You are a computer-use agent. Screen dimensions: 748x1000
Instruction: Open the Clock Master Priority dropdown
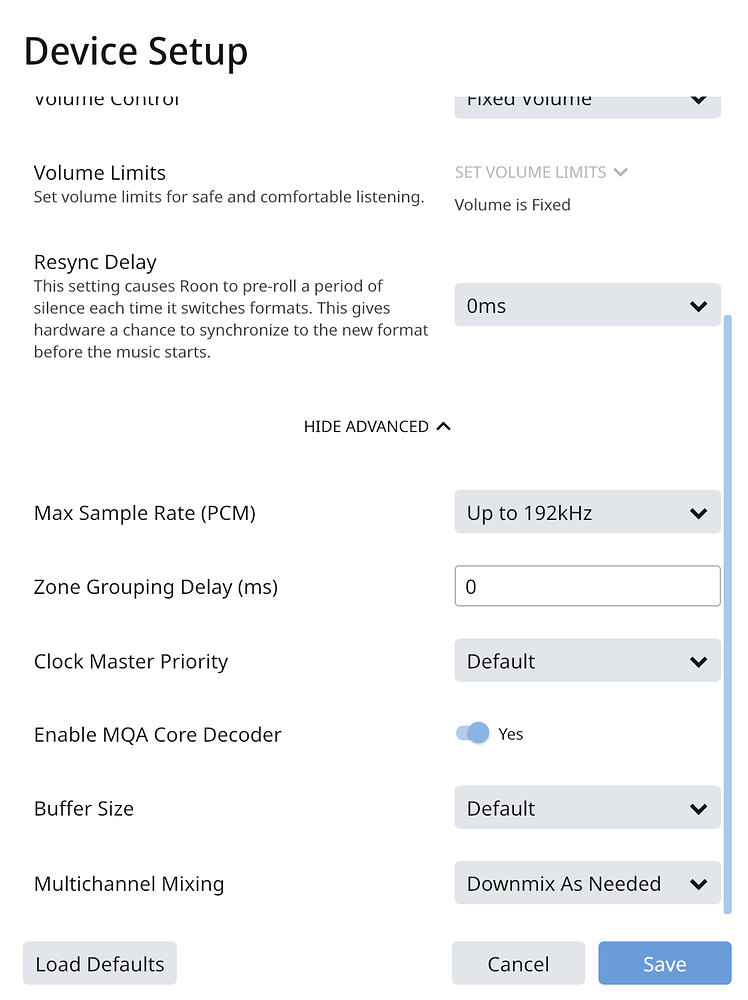[x=587, y=661]
